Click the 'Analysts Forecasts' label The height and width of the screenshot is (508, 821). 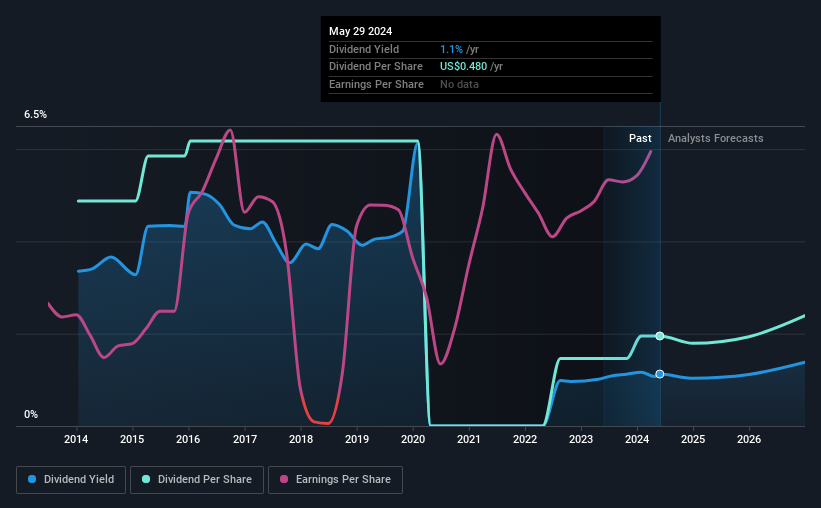click(715, 138)
